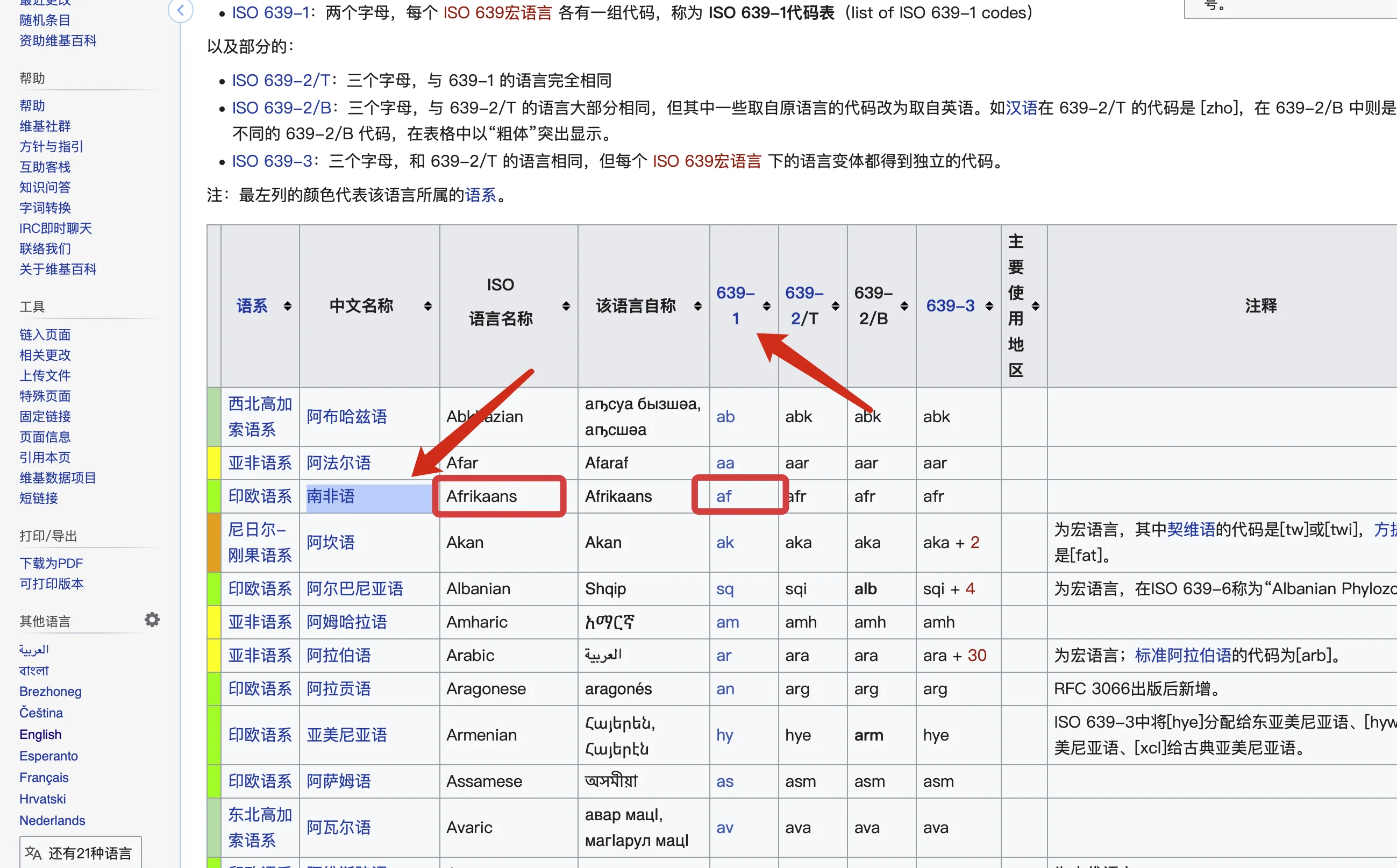Viewport: 1397px width, 868px height.
Task: Open 特殊页面 in the tools sidebar
Action: [x=45, y=396]
